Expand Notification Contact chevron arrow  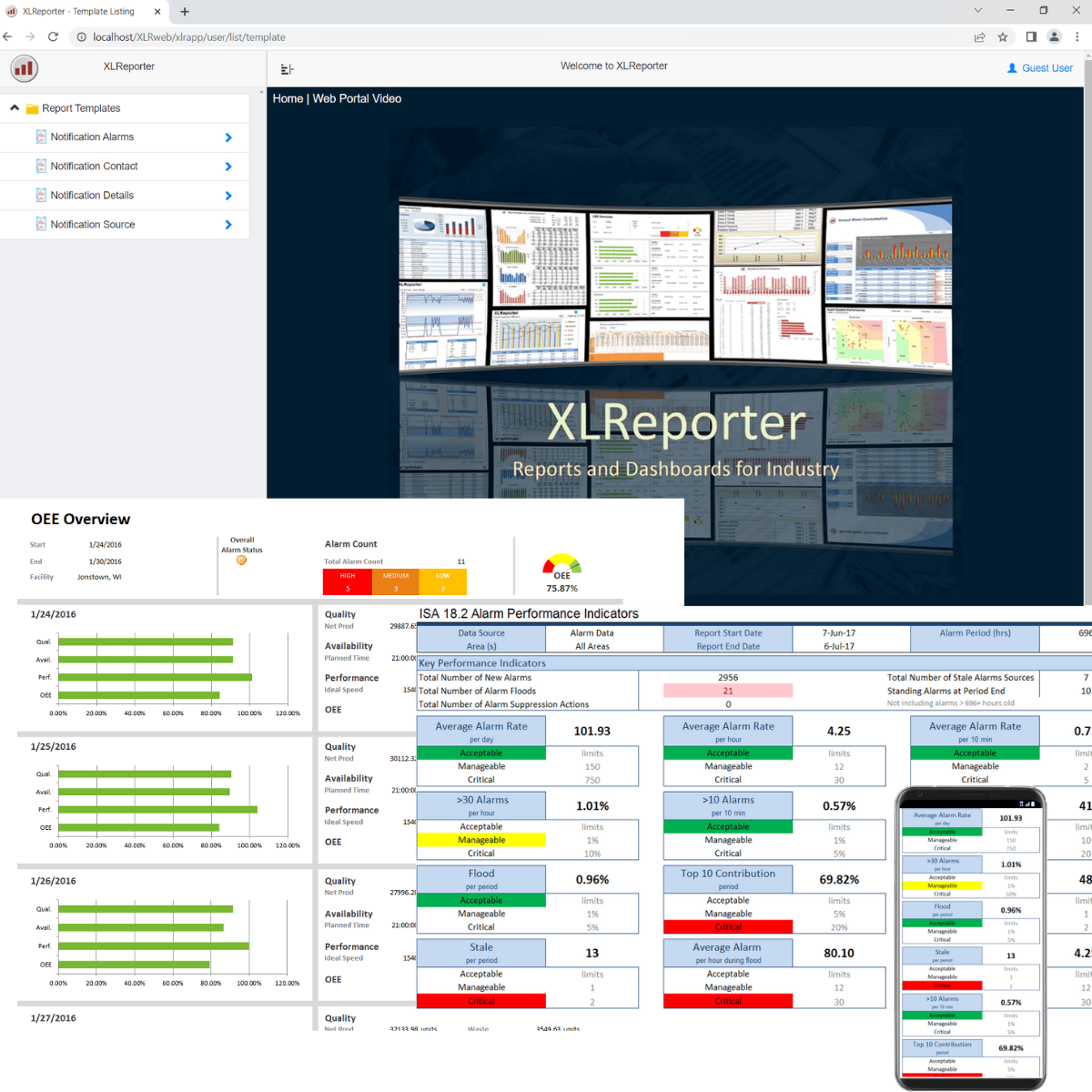(228, 167)
